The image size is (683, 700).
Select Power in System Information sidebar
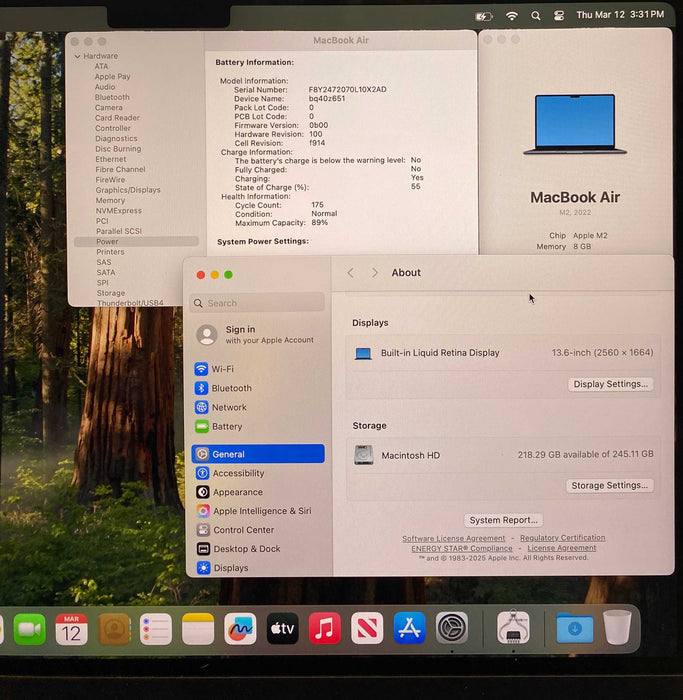(136, 242)
